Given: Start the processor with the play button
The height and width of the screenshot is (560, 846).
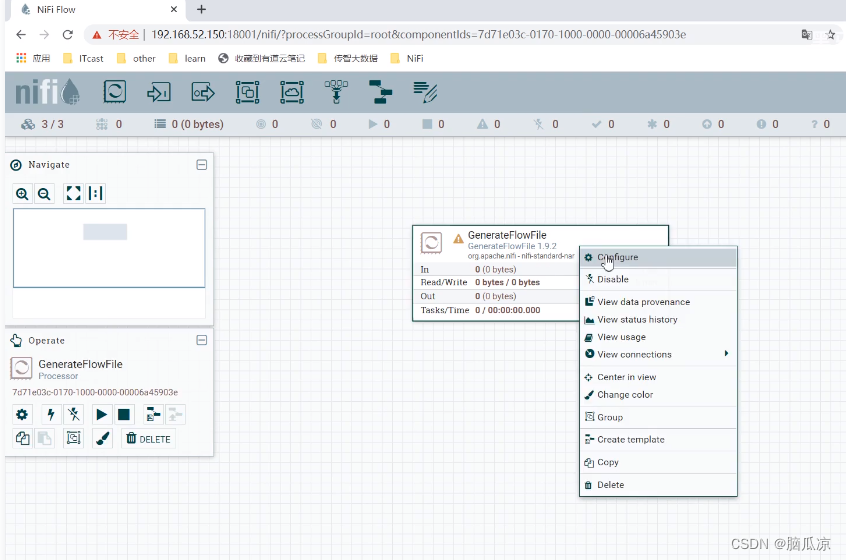Looking at the screenshot, I should tap(101, 414).
